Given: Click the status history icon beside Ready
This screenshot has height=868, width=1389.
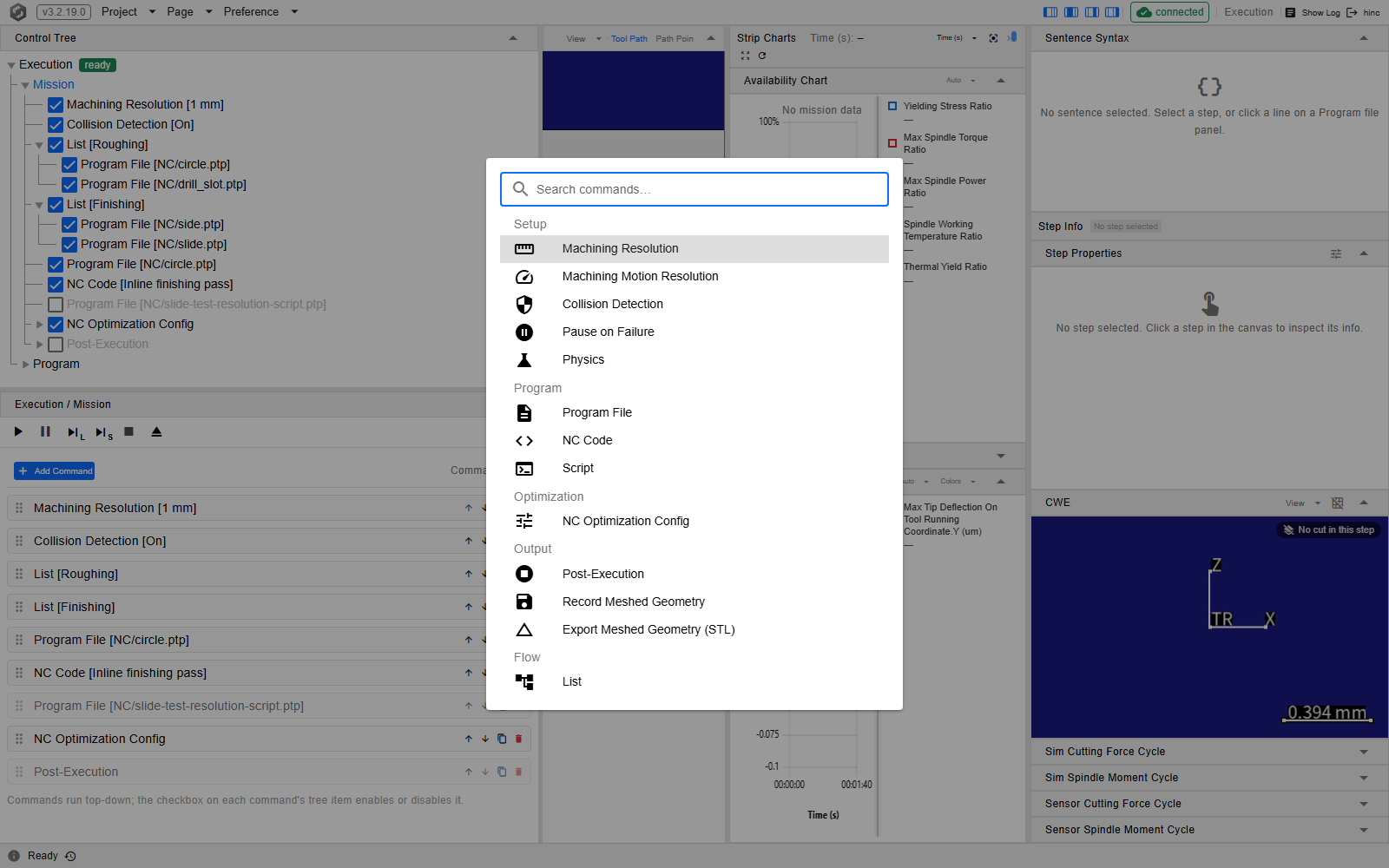Looking at the screenshot, I should click(x=70, y=856).
